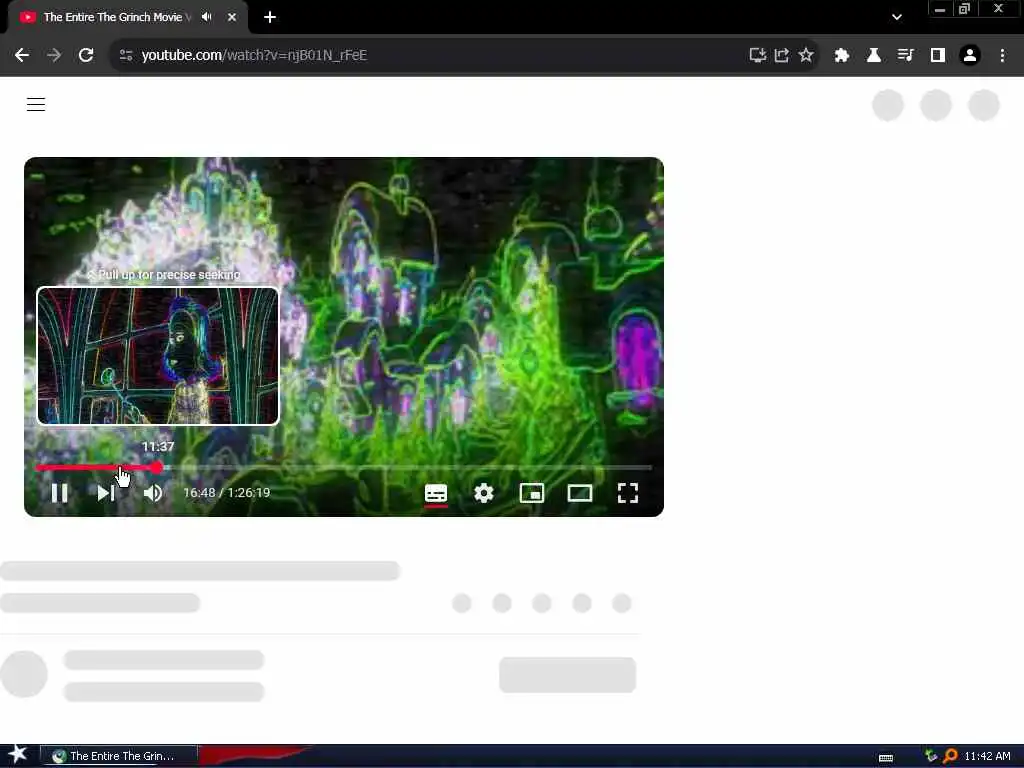Activate miniplayer mode
The width and height of the screenshot is (1024, 768).
tap(532, 493)
